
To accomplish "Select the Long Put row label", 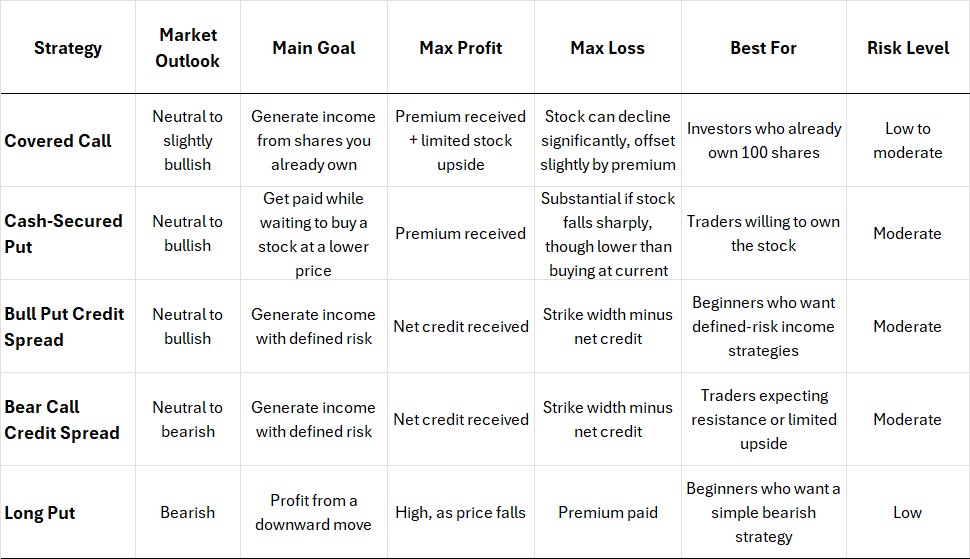I will [40, 513].
